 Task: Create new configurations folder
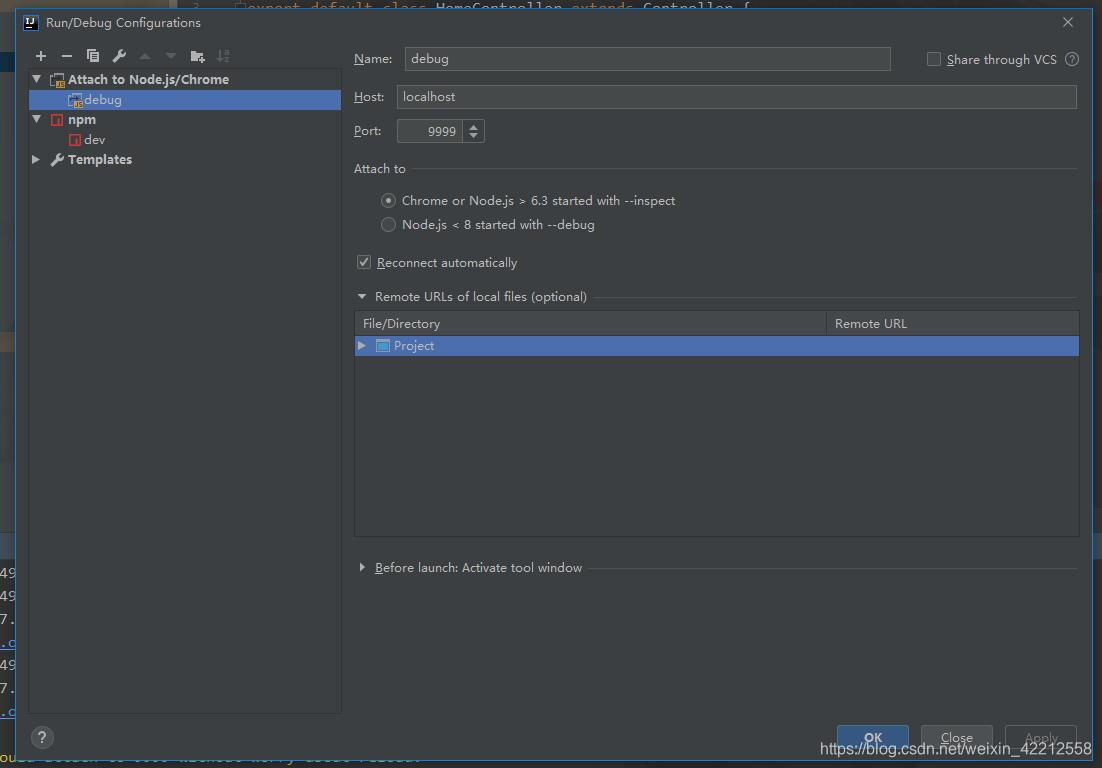[x=197, y=56]
